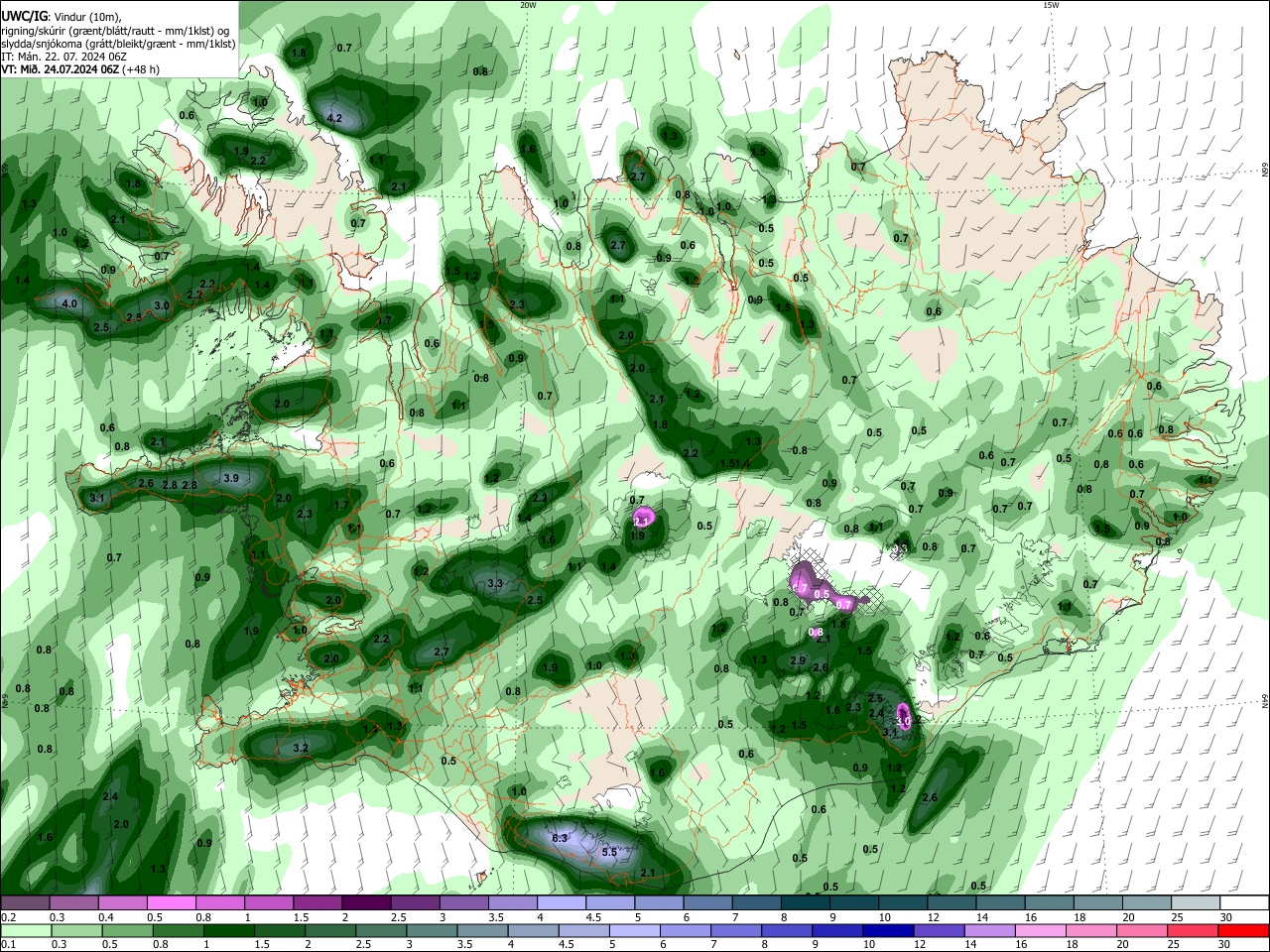
Task: Click the '0.2' label at upper legend start
Action: (8, 917)
